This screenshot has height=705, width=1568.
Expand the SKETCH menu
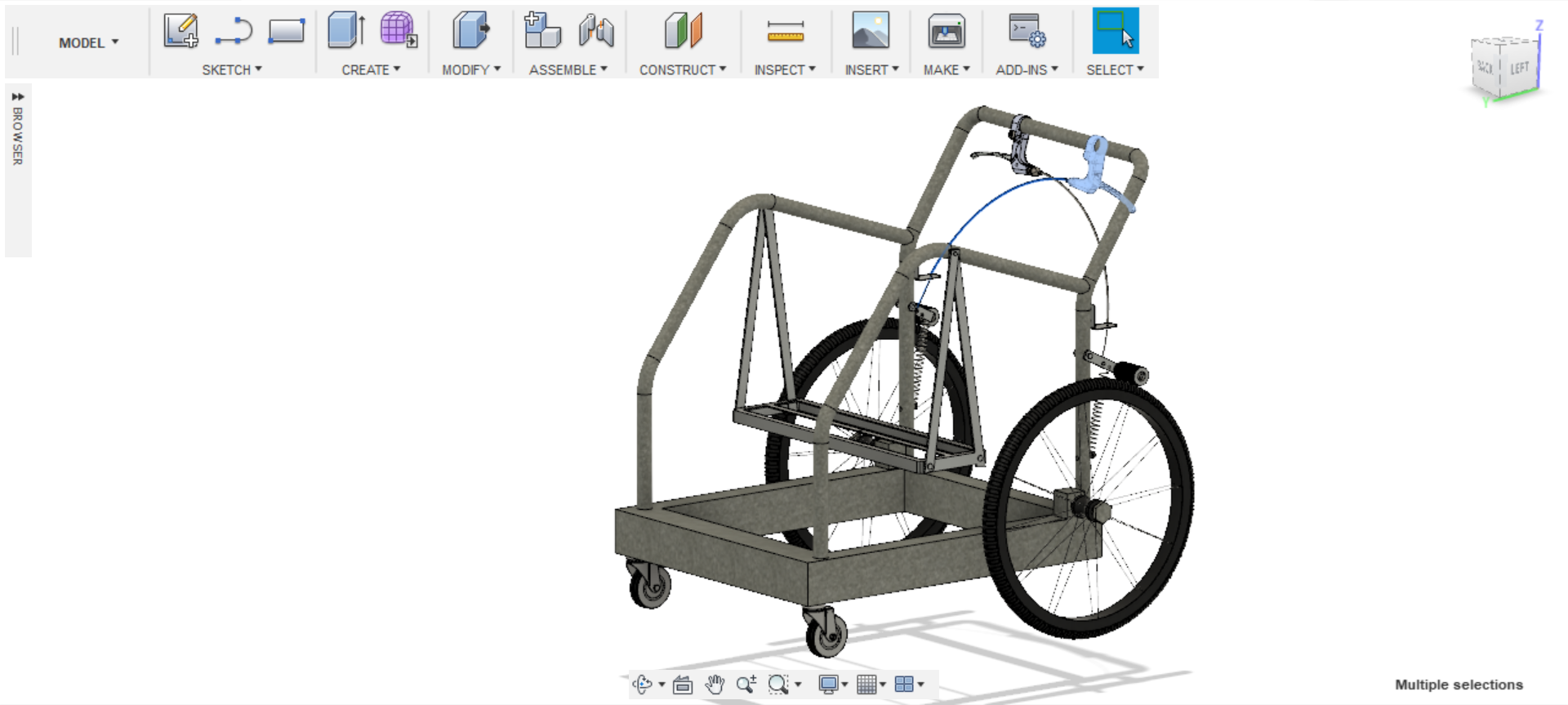[232, 69]
